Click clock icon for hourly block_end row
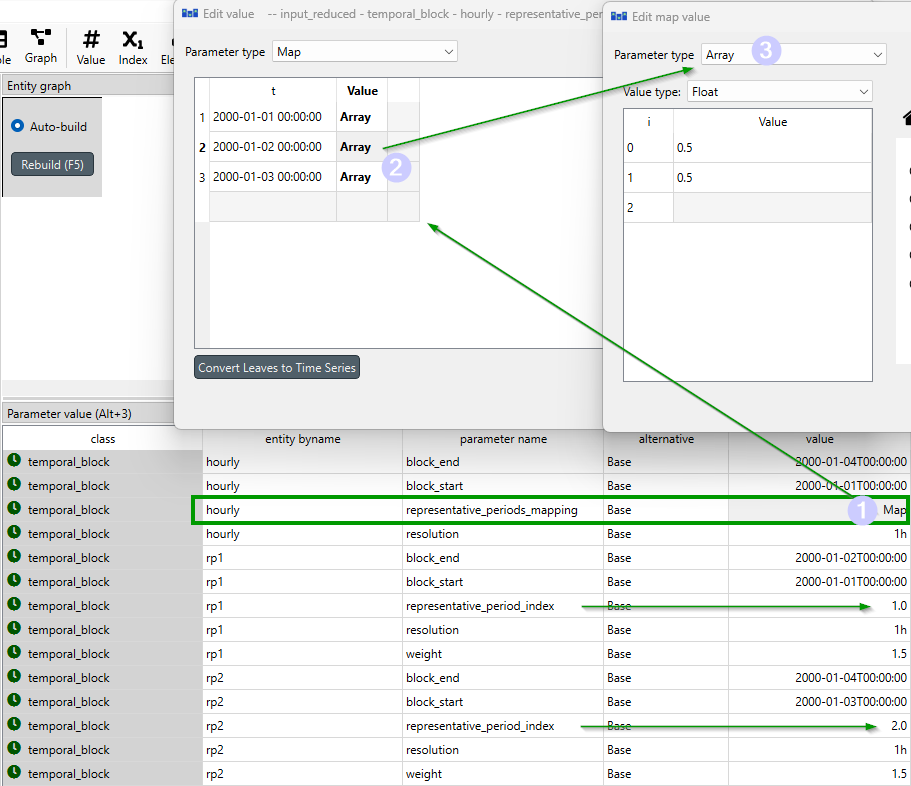This screenshot has height=786, width=911. click(x=15, y=461)
